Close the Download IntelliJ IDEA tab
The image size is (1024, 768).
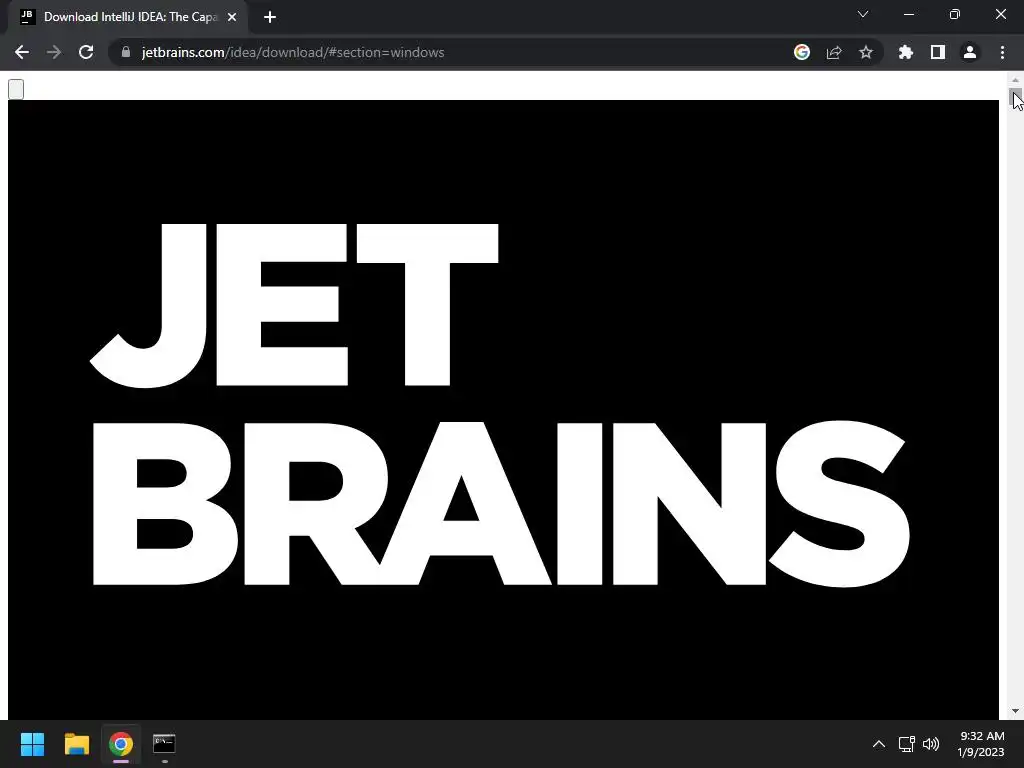232,17
